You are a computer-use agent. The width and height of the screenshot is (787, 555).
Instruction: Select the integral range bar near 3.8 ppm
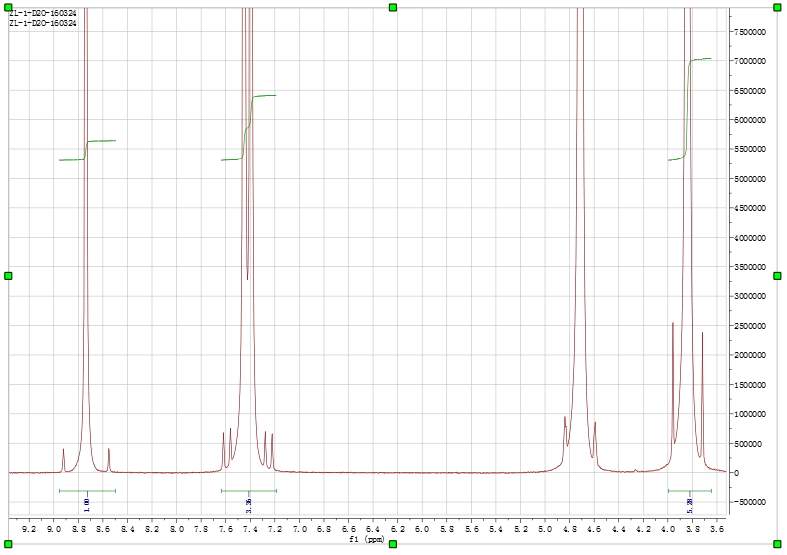[x=690, y=491]
